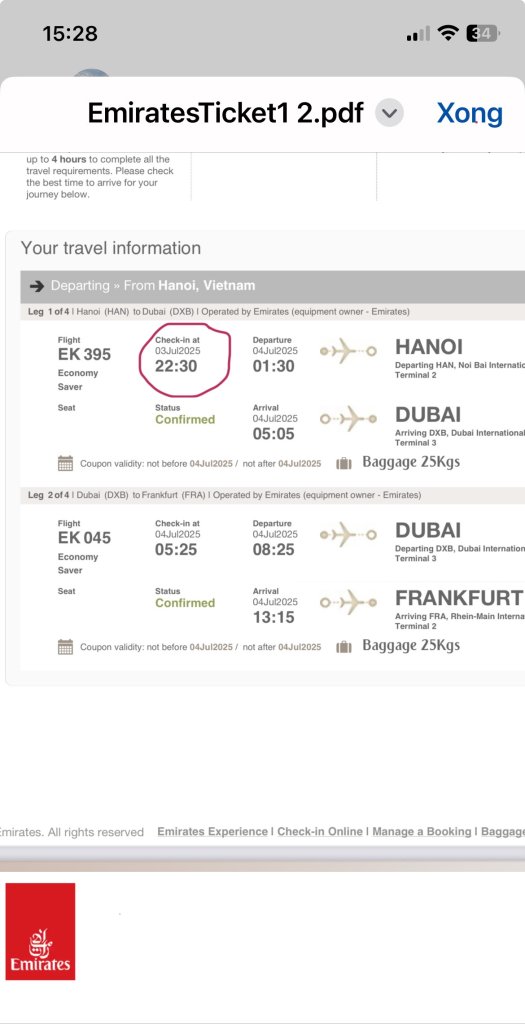Click the suitcase icon near leg 1 baggage
Viewport: 525px width, 1024px height.
pos(343,464)
